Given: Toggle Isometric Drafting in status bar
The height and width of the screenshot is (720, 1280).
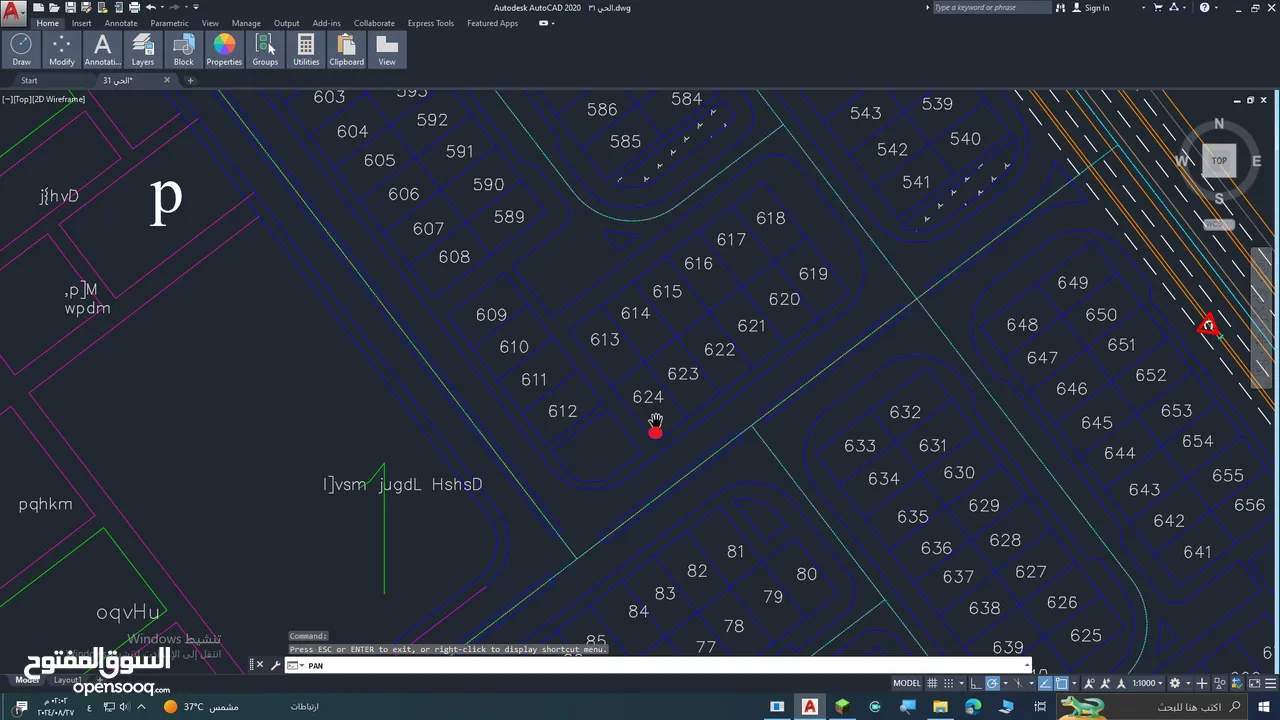Looking at the screenshot, I should point(1018,683).
